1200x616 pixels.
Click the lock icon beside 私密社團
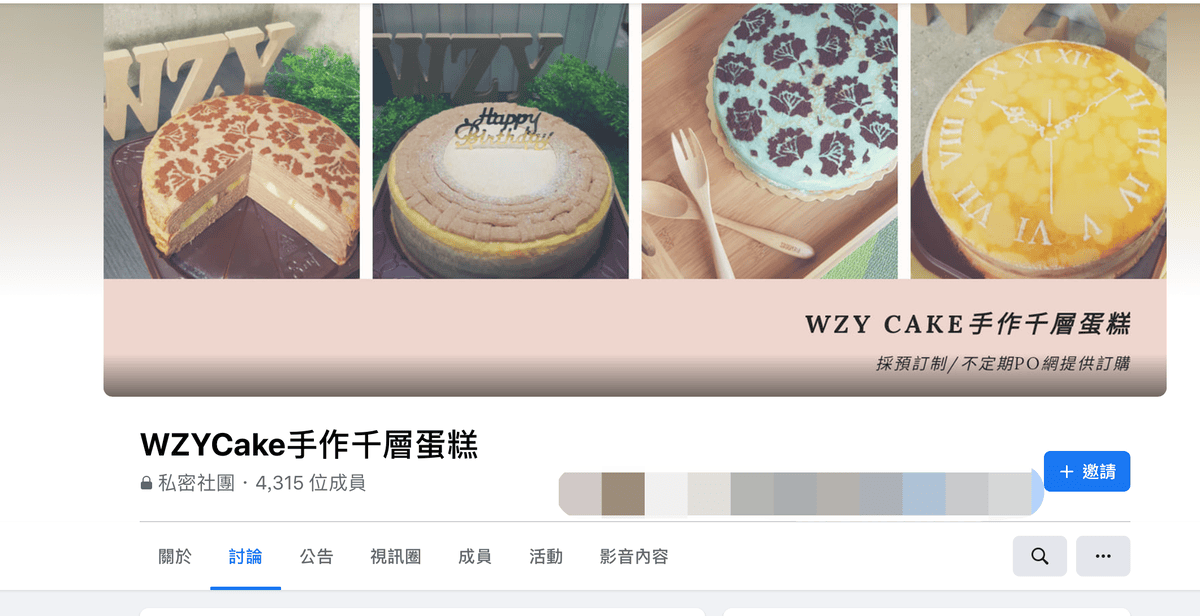pyautogui.click(x=147, y=484)
